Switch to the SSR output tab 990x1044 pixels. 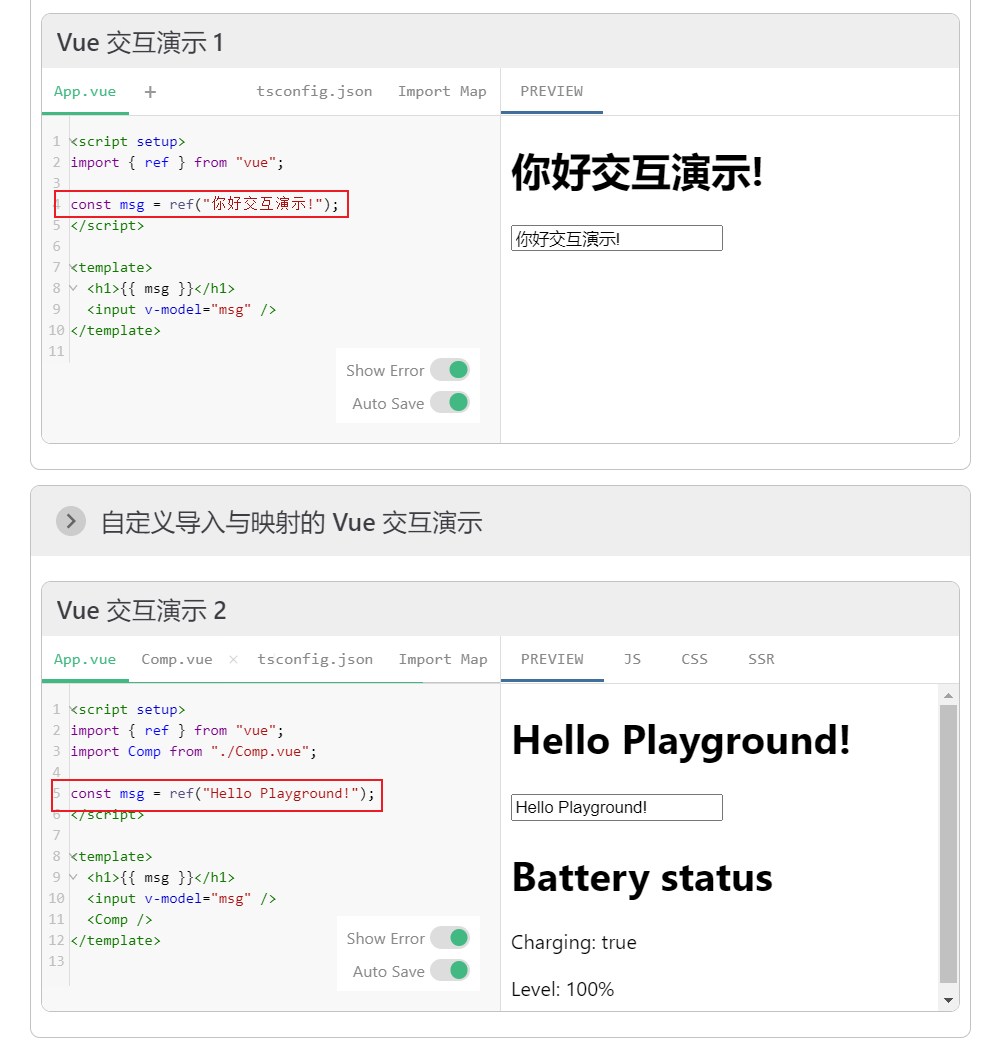(761, 659)
